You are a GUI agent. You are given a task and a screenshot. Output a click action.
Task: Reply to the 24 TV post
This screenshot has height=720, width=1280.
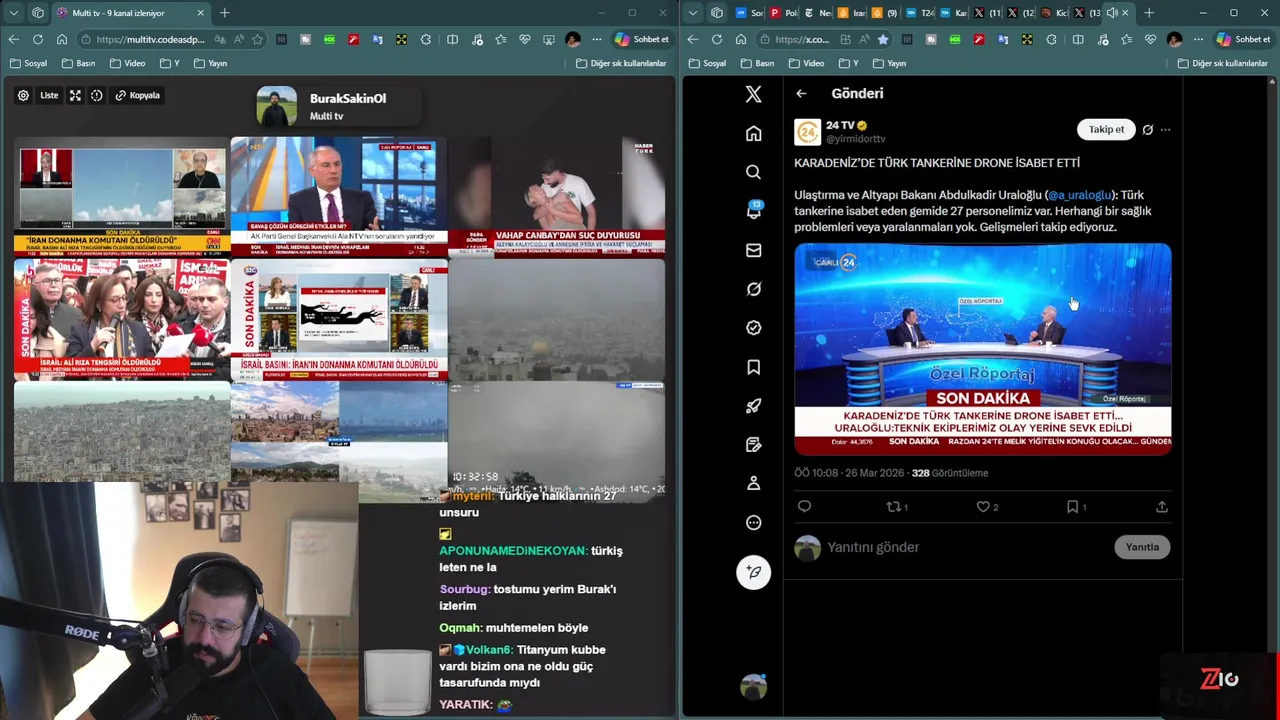pos(804,507)
